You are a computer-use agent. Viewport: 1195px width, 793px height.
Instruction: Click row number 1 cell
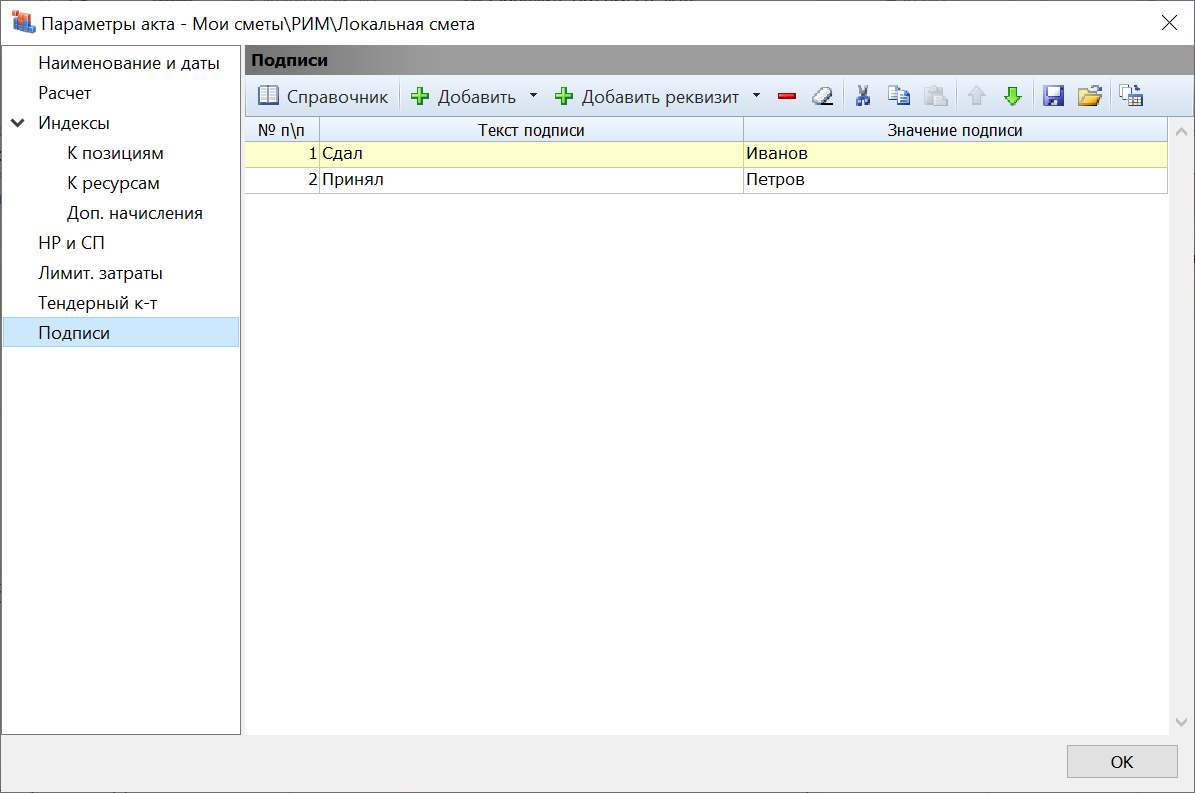pos(282,154)
